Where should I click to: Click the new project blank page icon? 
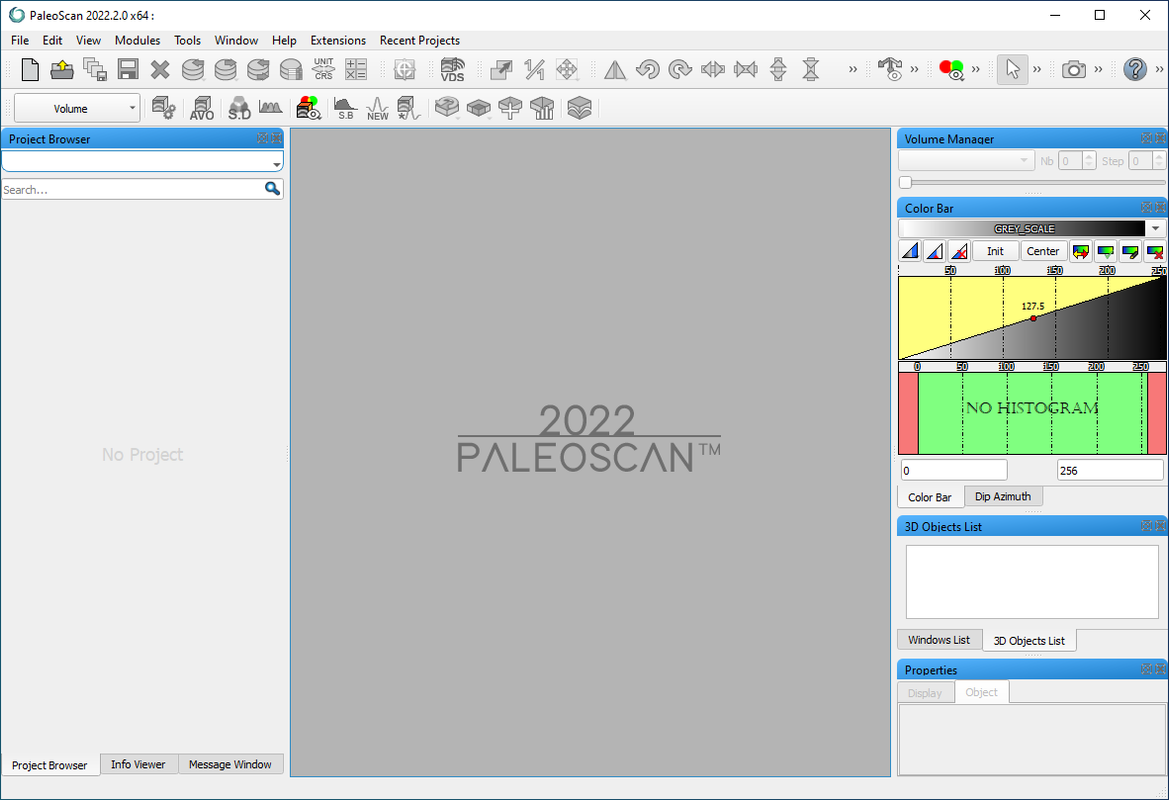pyautogui.click(x=30, y=69)
